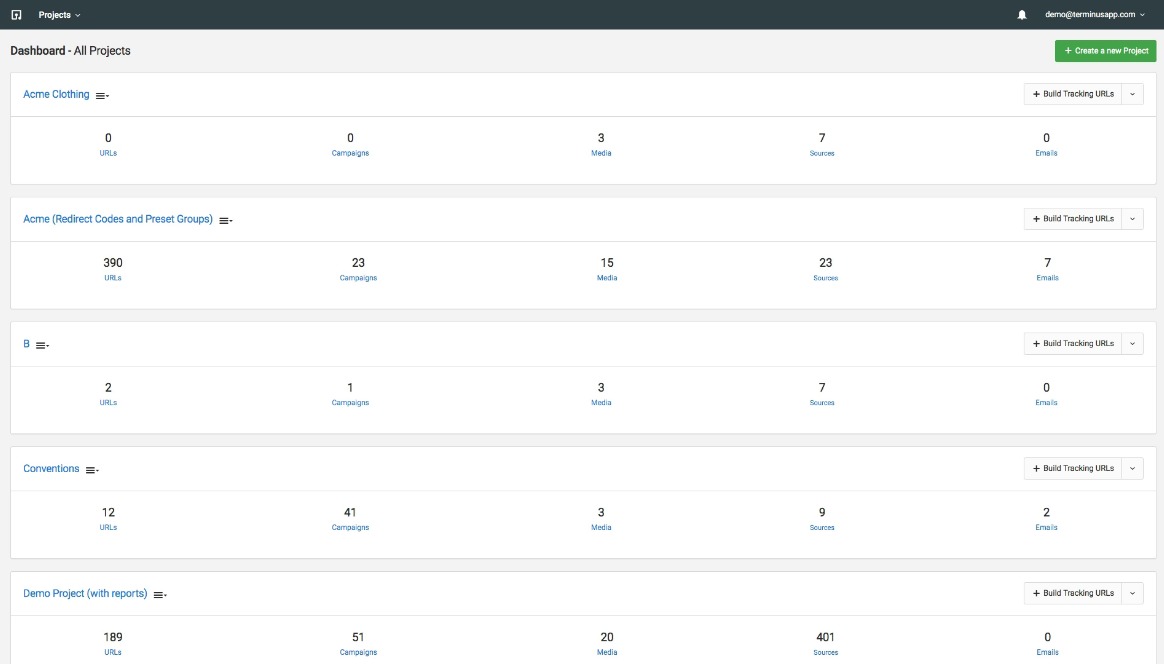1164x664 pixels.
Task: Open the Acme Clothing project link
Action: tap(56, 94)
